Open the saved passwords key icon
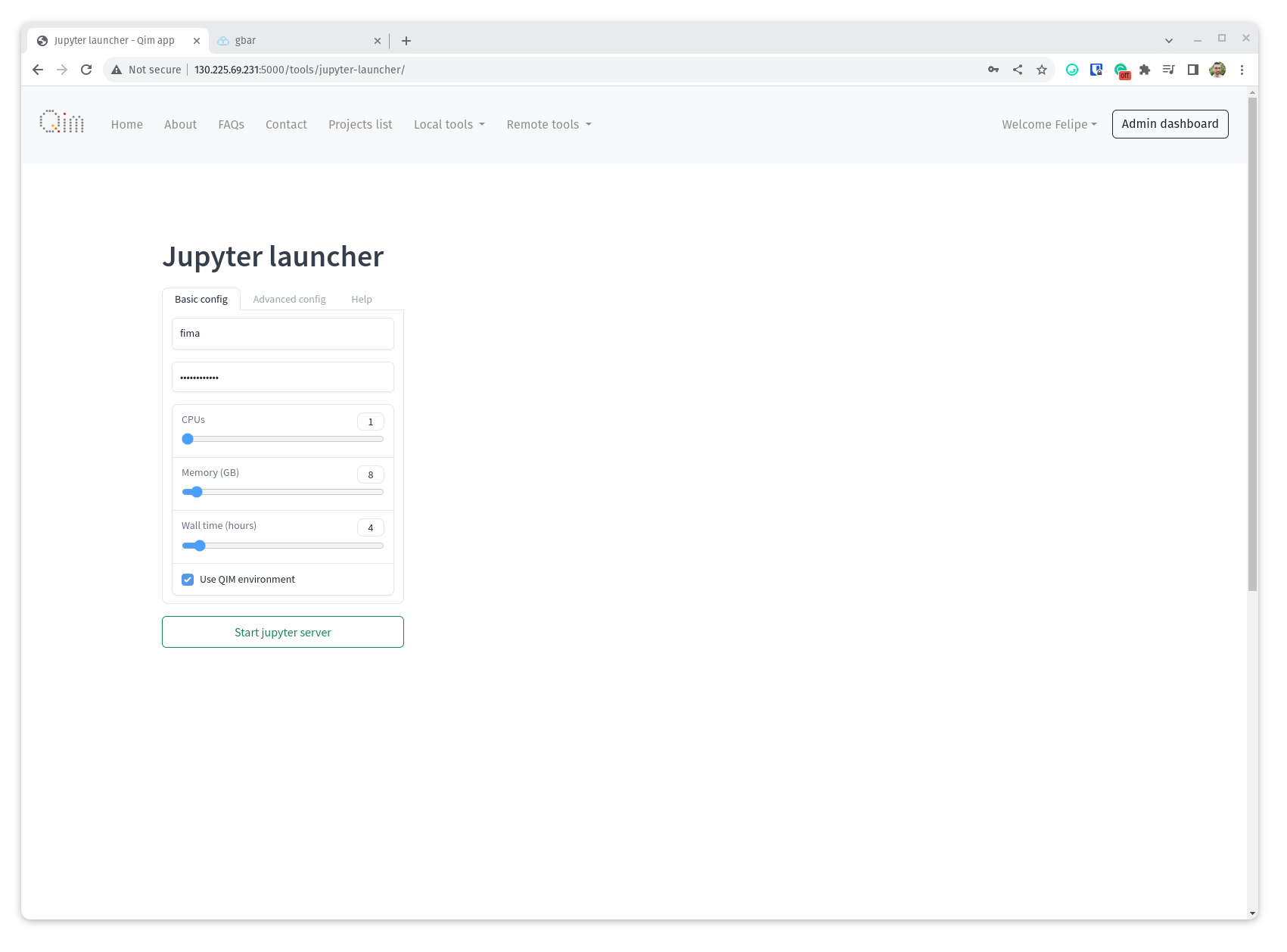 993,70
